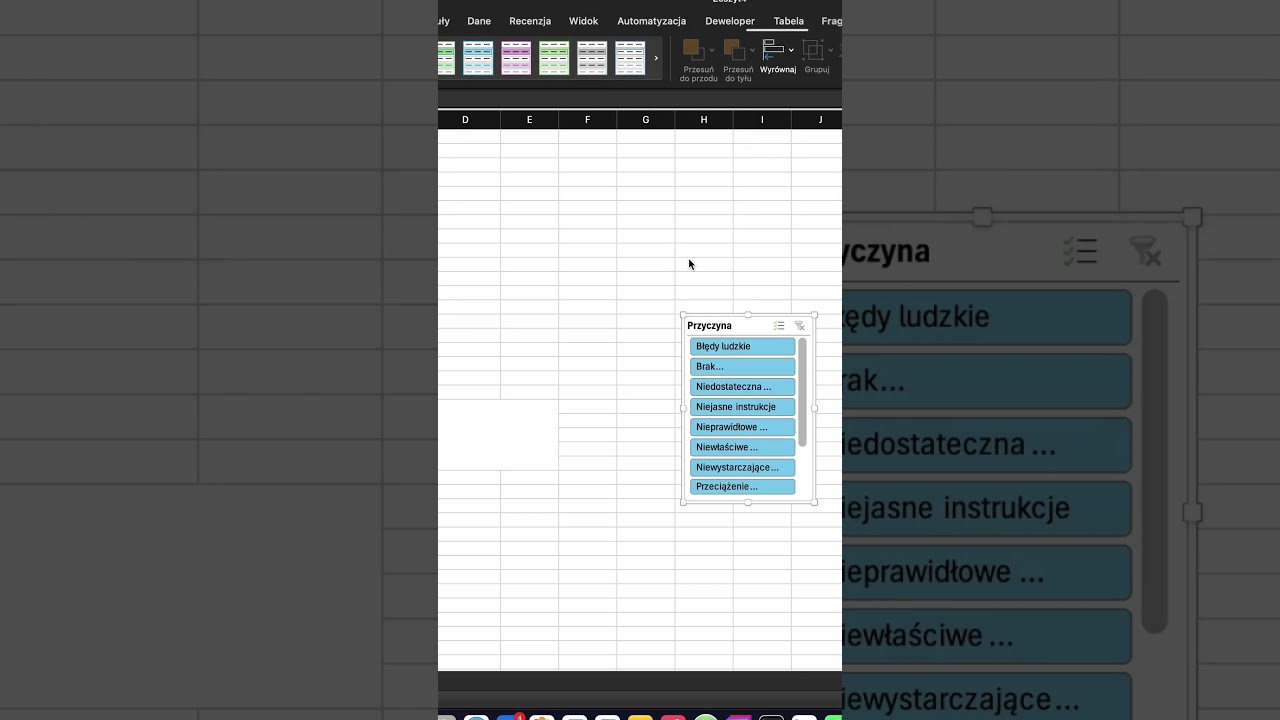
Task: Select column I header
Action: coord(761,120)
